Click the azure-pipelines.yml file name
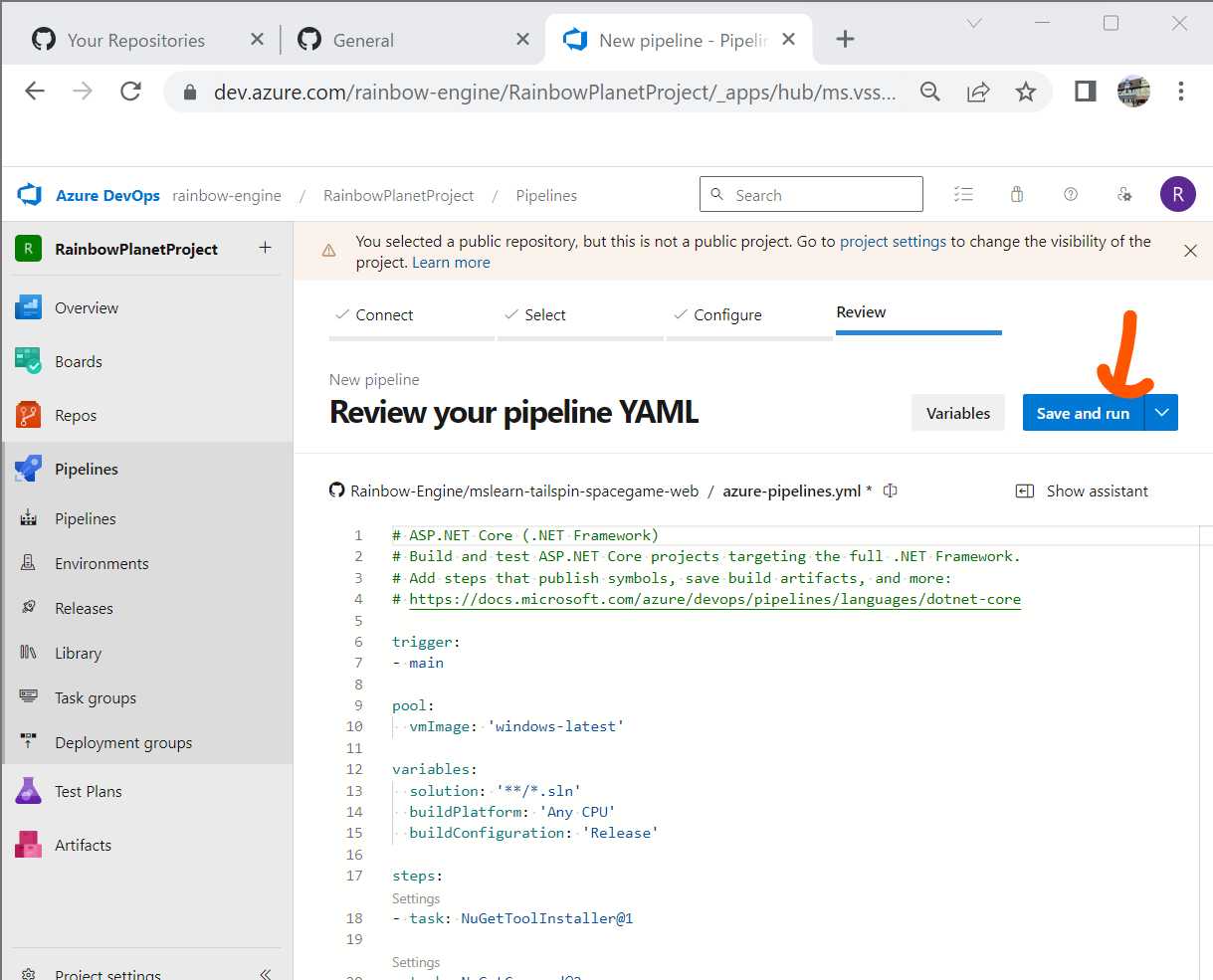Image resolution: width=1213 pixels, height=980 pixels. coord(792,490)
